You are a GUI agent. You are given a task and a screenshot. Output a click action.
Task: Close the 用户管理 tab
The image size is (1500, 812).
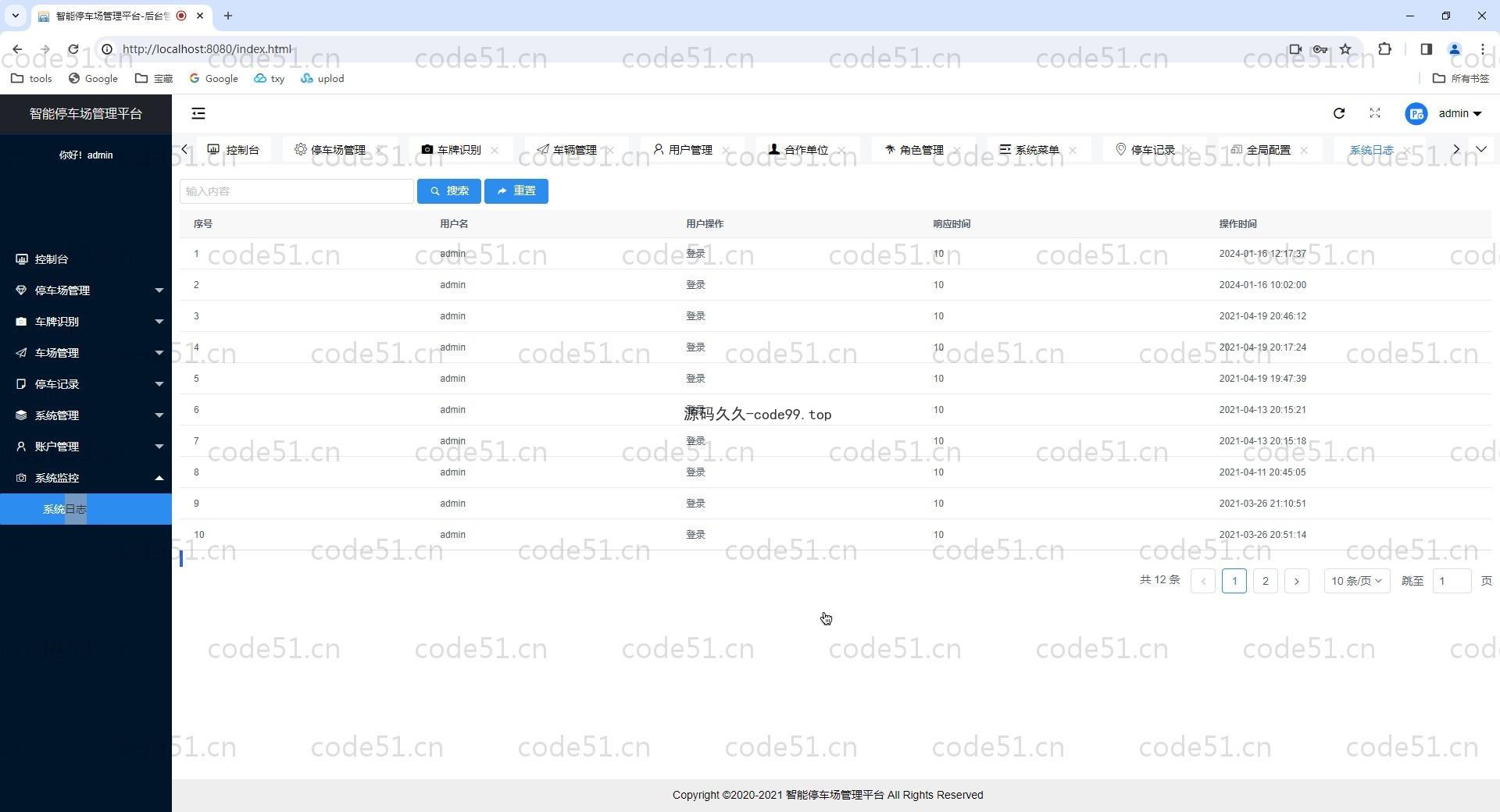coord(726,150)
